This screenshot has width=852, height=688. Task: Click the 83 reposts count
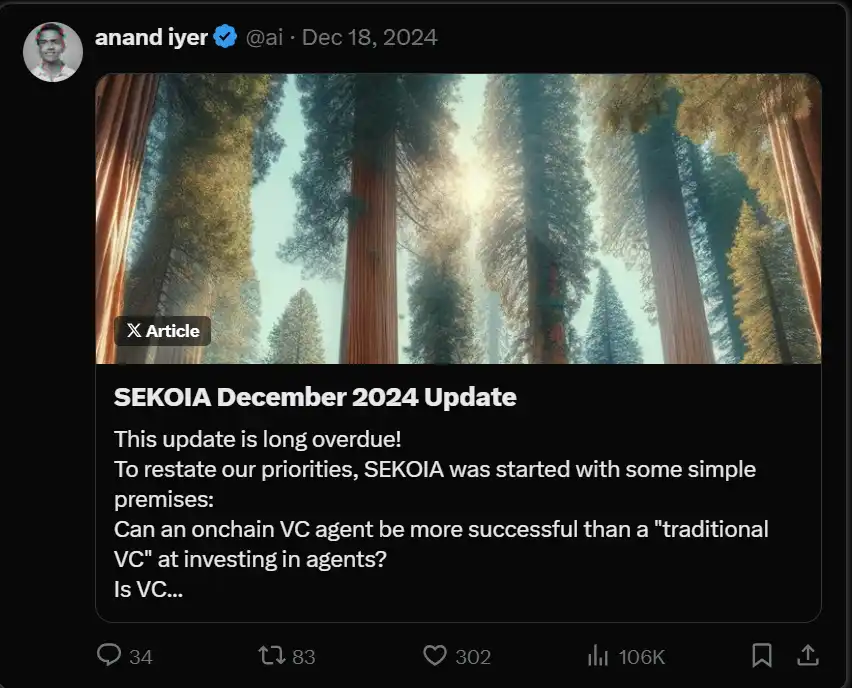click(304, 657)
